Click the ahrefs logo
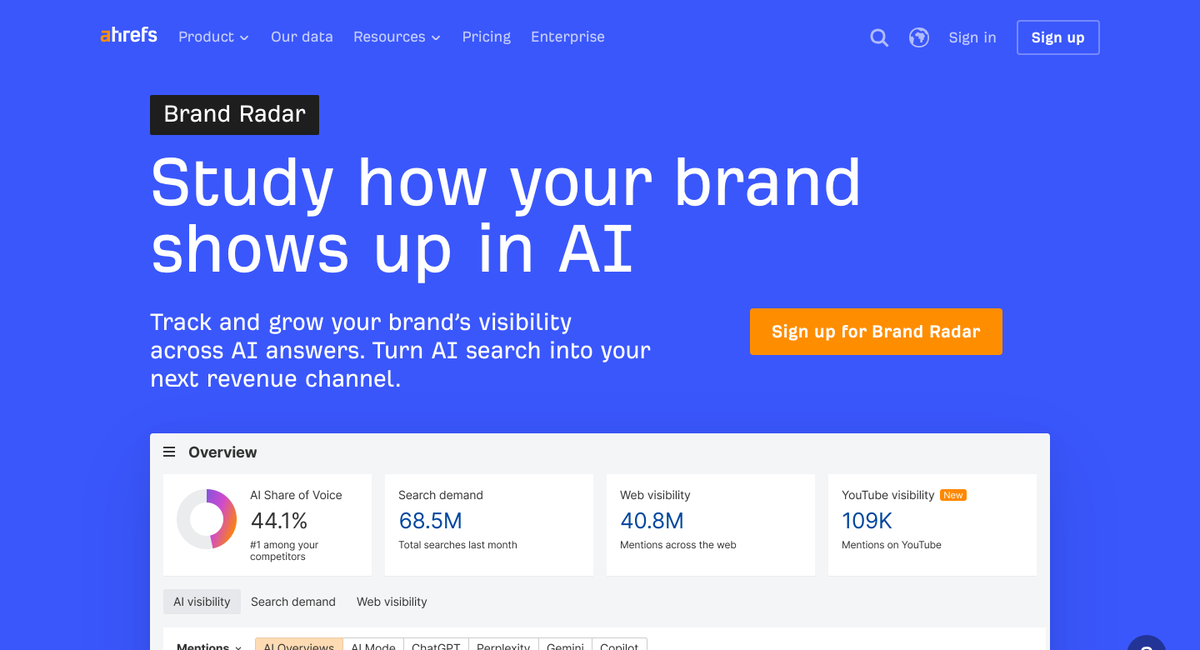 pos(129,36)
